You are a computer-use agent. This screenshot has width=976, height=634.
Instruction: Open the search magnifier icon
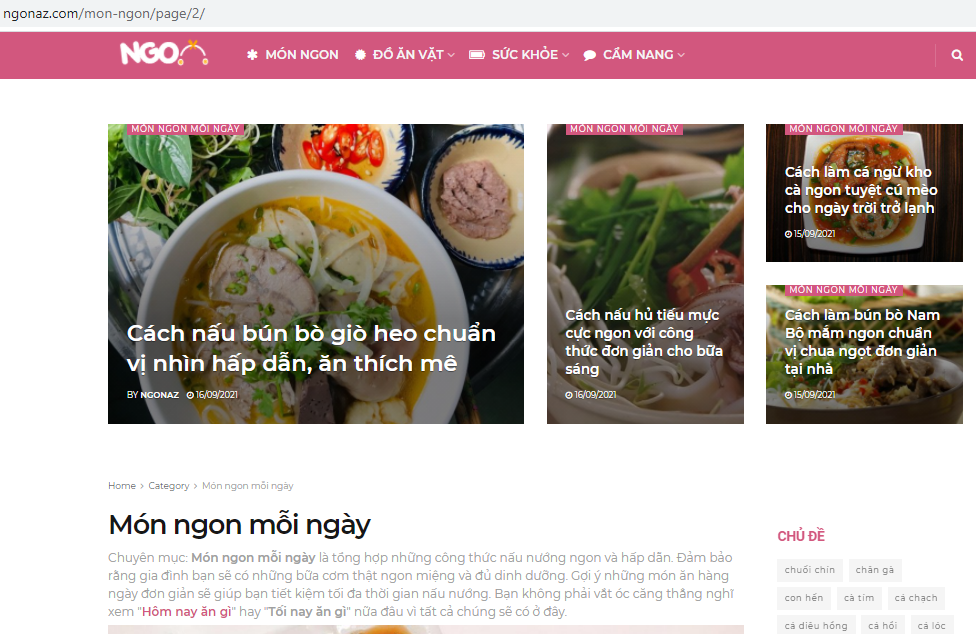pyautogui.click(x=957, y=55)
